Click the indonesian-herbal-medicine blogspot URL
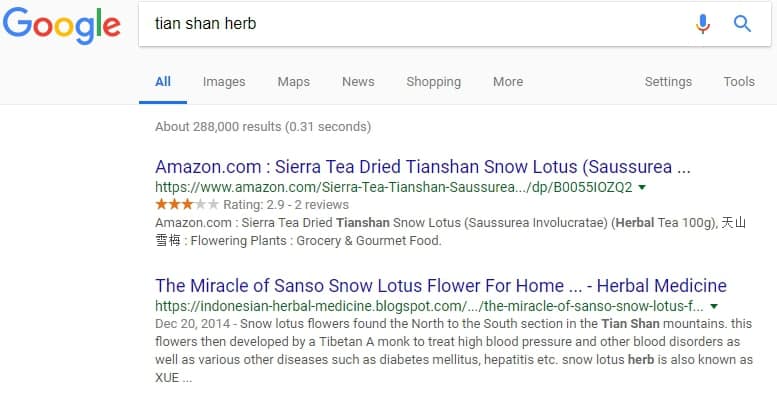Viewport: 777px width, 393px height. [429, 306]
